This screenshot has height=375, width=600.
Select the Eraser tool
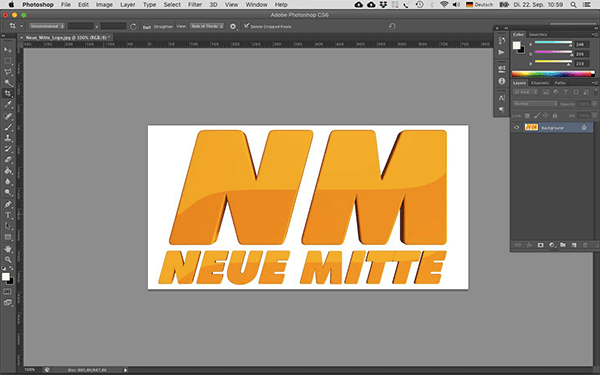[8, 160]
